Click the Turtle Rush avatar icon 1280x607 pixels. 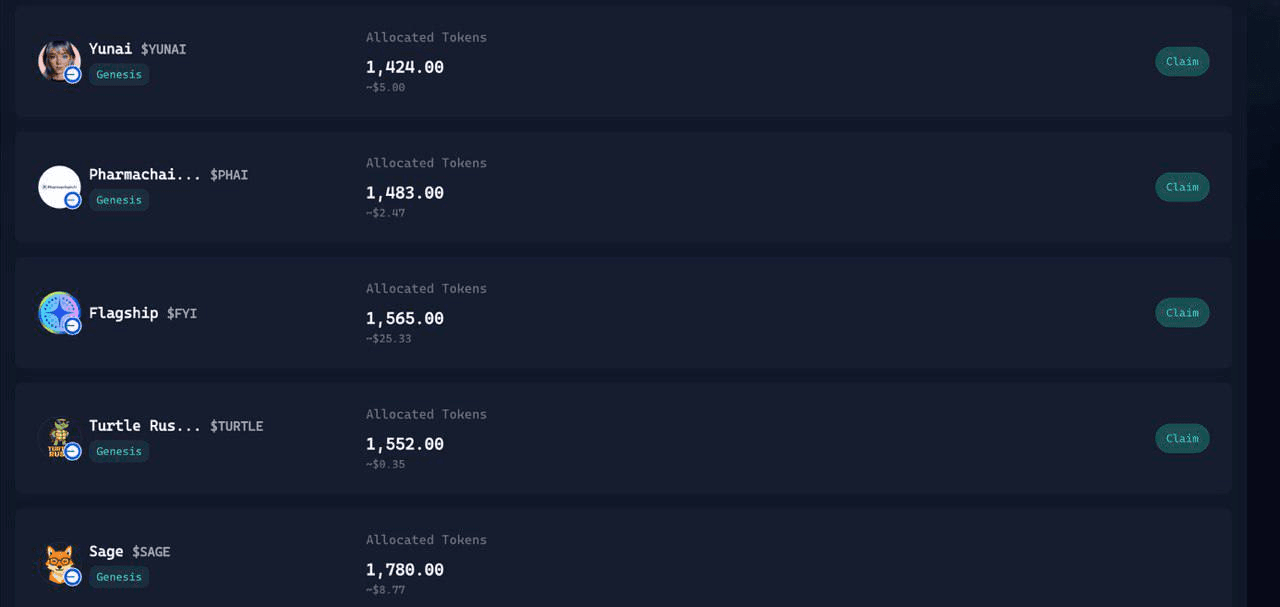tap(59, 438)
